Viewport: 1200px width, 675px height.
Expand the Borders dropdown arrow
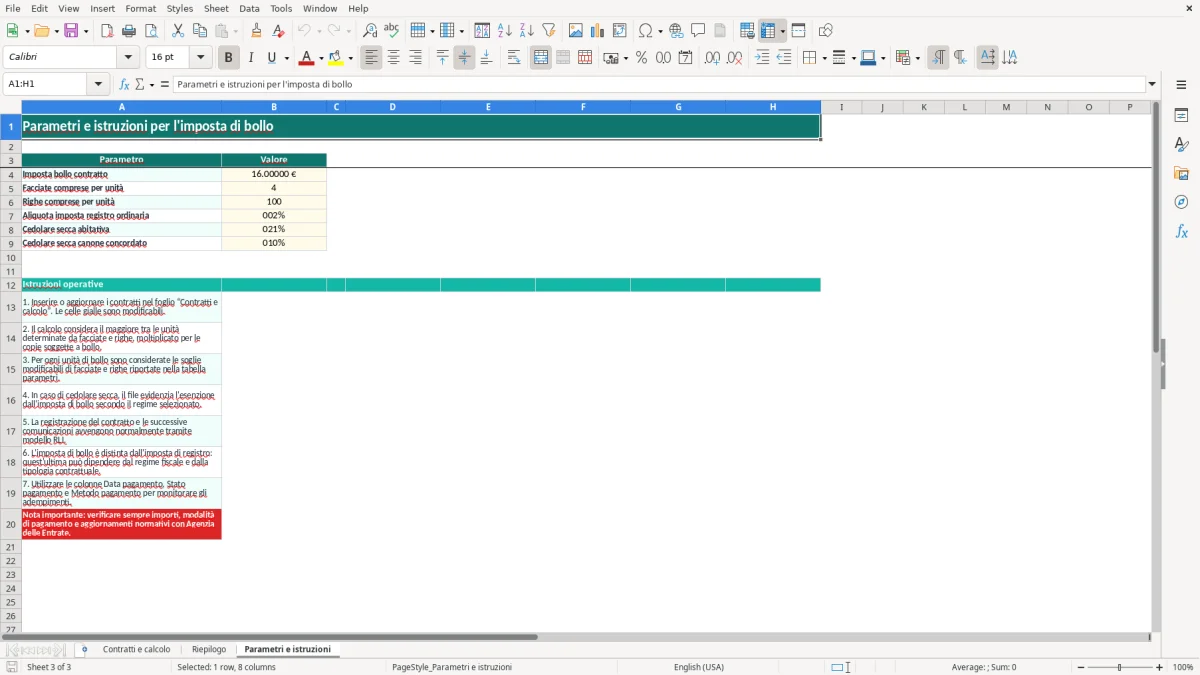(824, 58)
